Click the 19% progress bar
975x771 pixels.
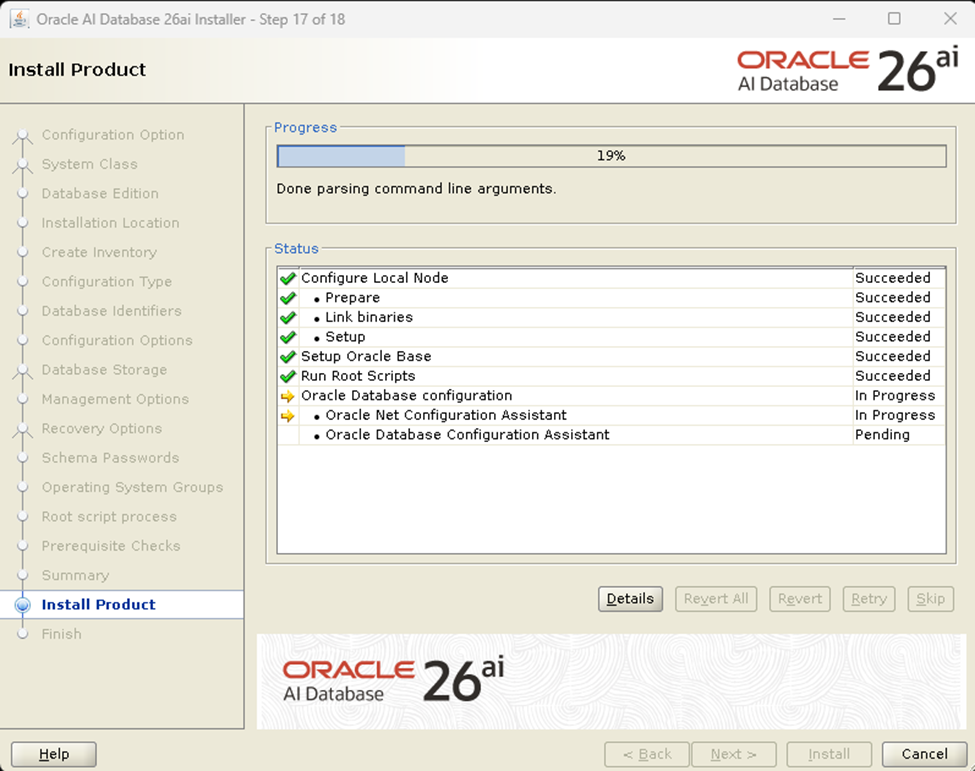click(x=611, y=156)
